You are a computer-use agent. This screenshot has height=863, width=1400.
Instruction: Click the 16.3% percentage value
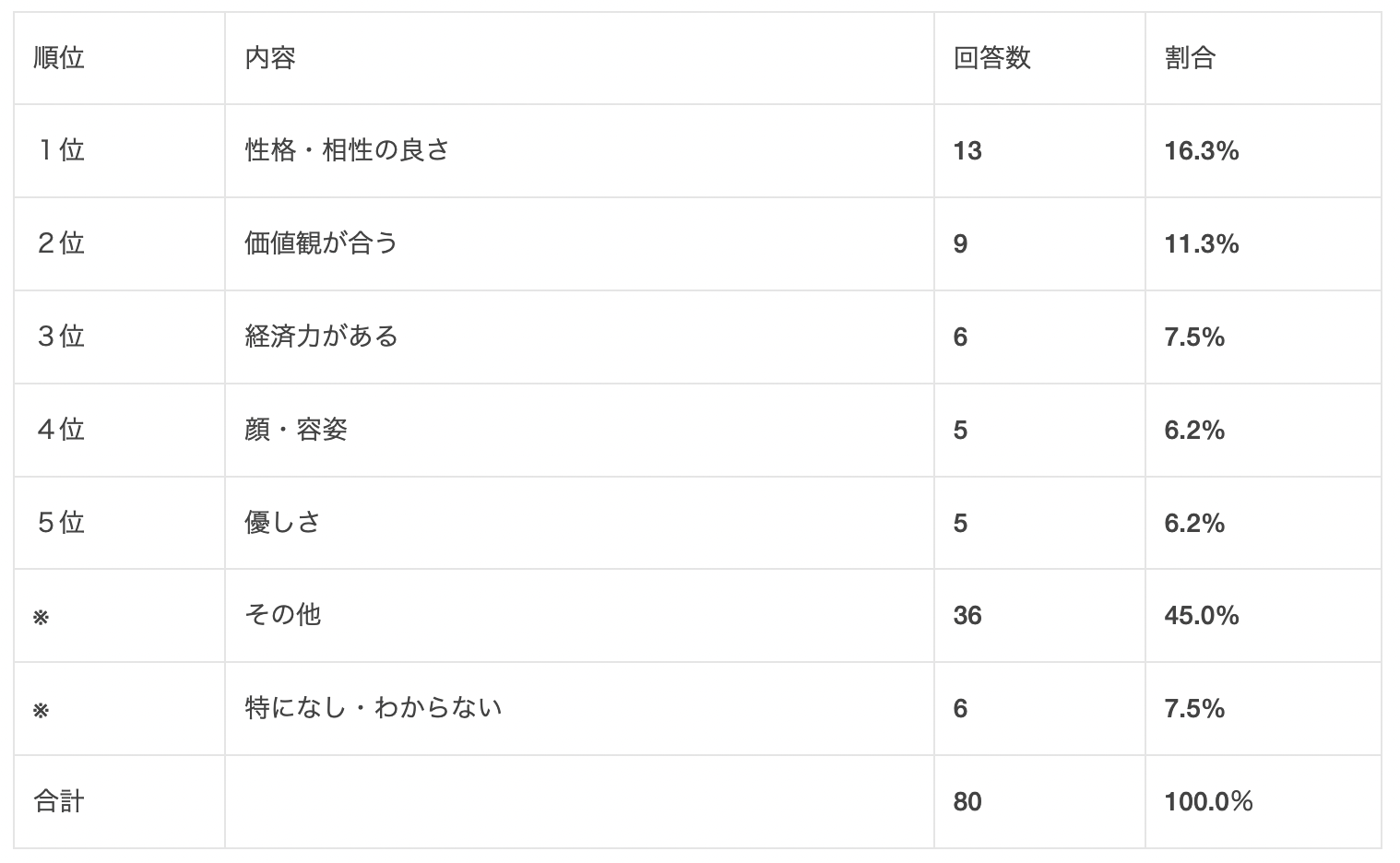1201,150
